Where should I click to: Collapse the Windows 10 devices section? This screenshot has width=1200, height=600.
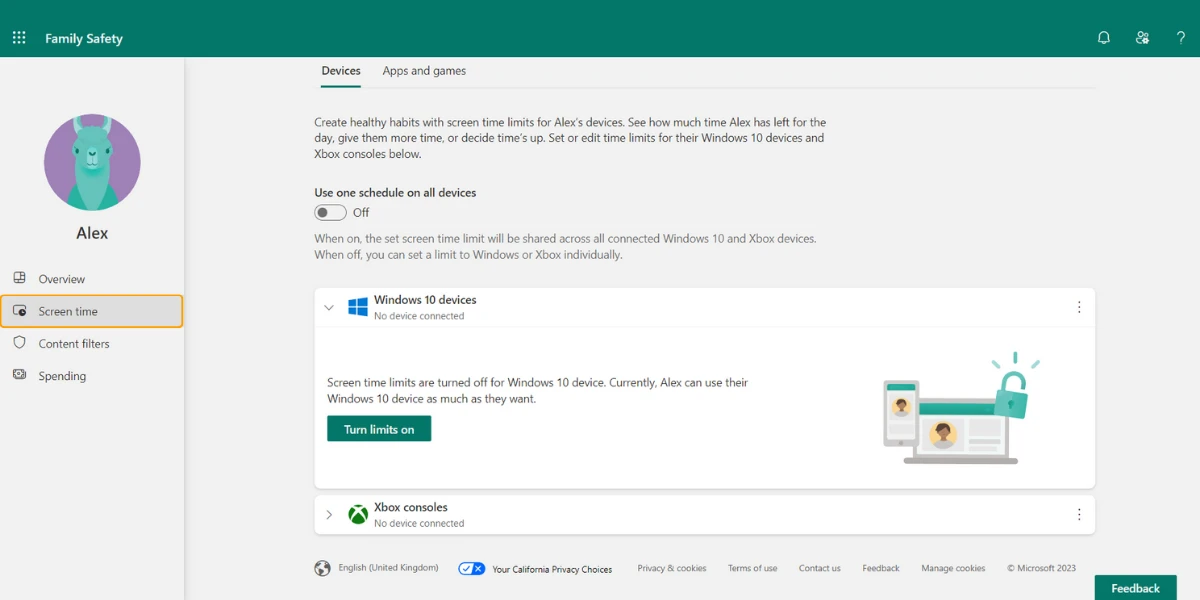pos(329,308)
